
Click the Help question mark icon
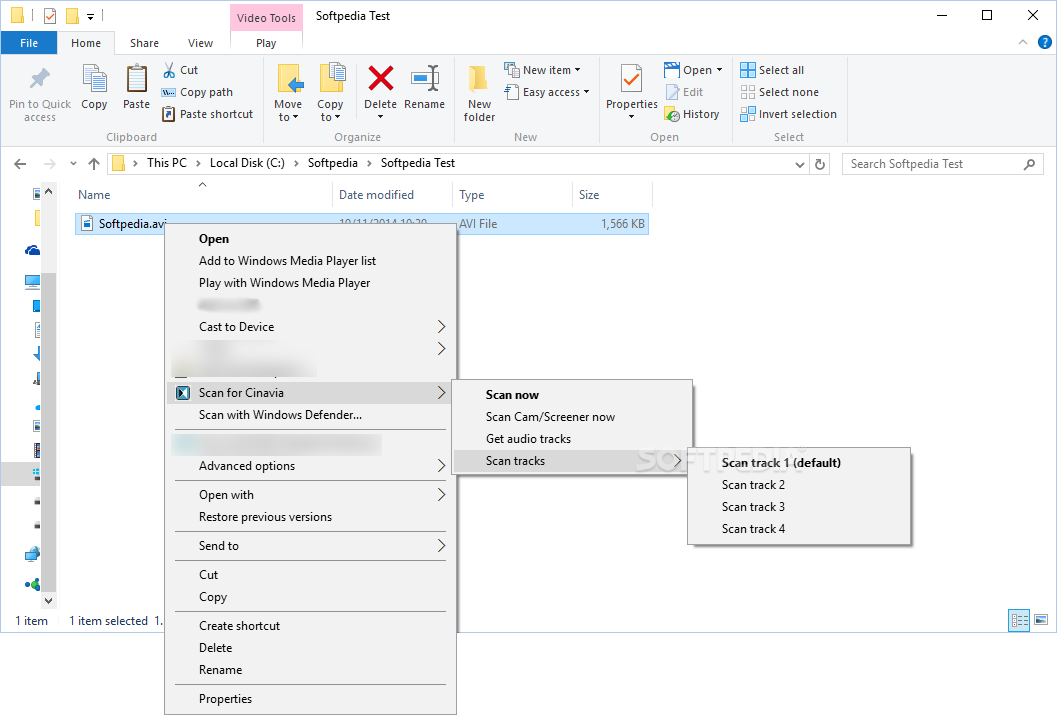click(1044, 42)
